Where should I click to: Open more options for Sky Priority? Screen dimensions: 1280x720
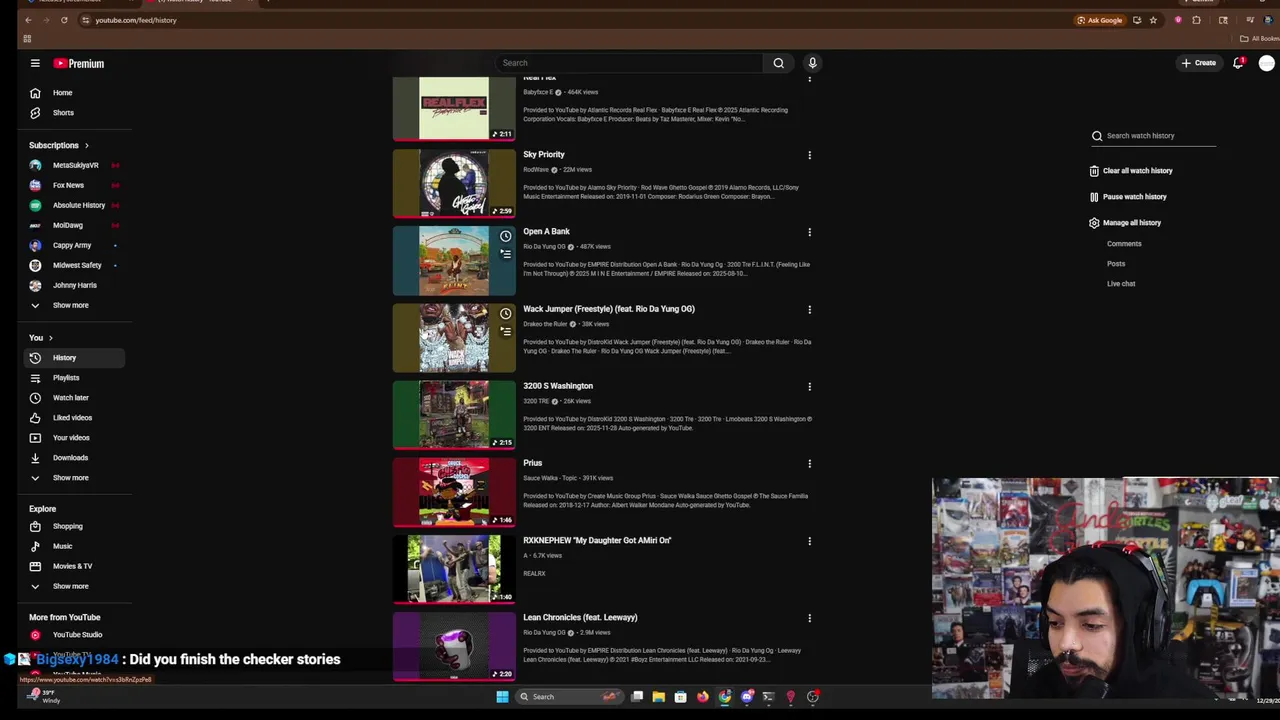coord(809,155)
